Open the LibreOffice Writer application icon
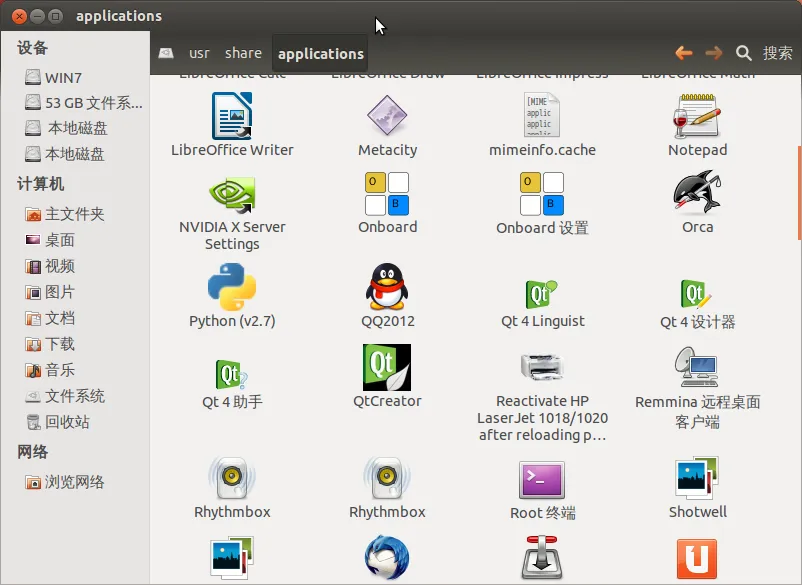 point(232,116)
